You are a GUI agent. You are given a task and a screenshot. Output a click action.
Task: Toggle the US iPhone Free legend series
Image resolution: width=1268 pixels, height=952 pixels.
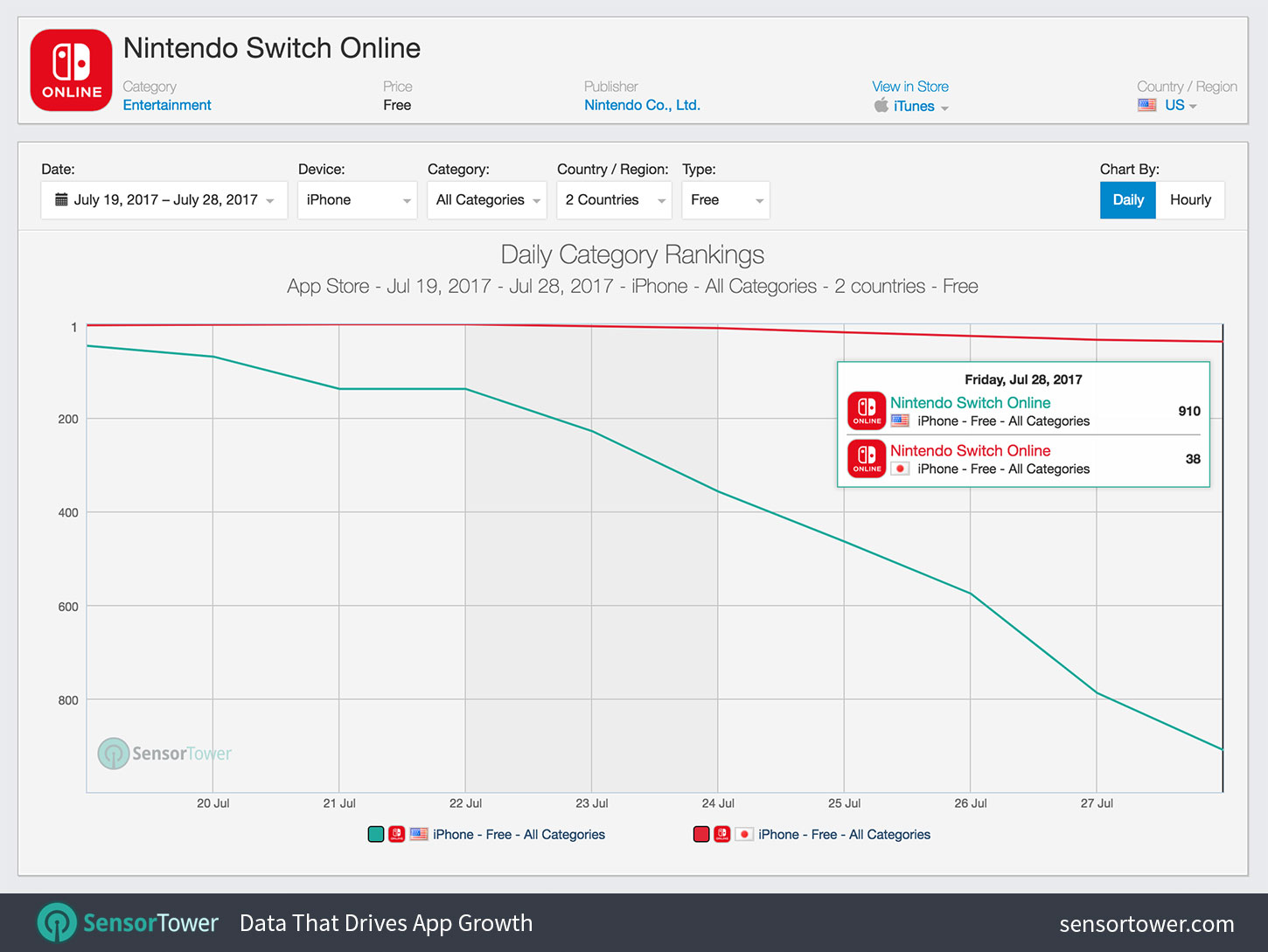tap(519, 835)
